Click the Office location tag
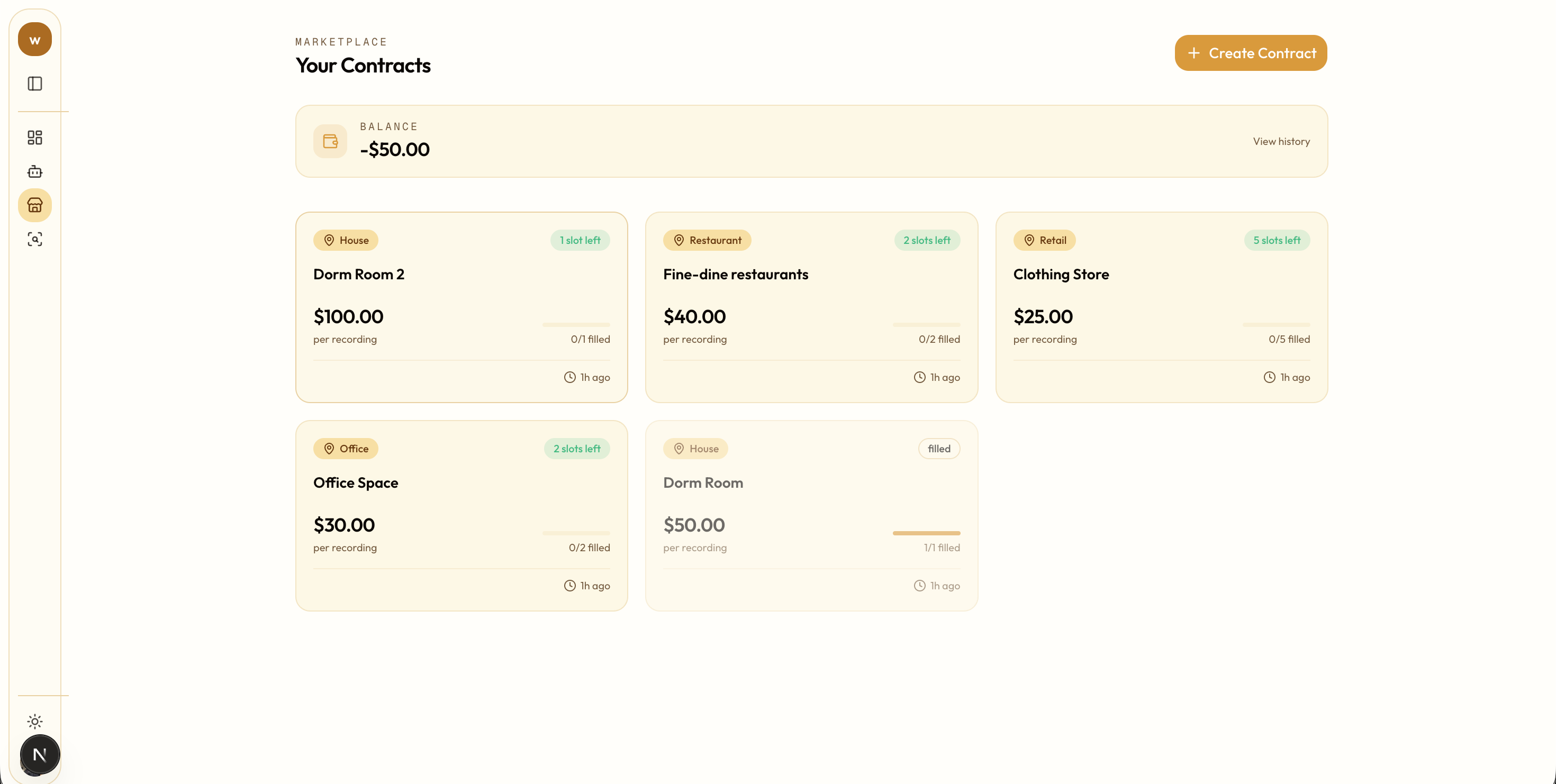Viewport: 1556px width, 784px height. (346, 449)
